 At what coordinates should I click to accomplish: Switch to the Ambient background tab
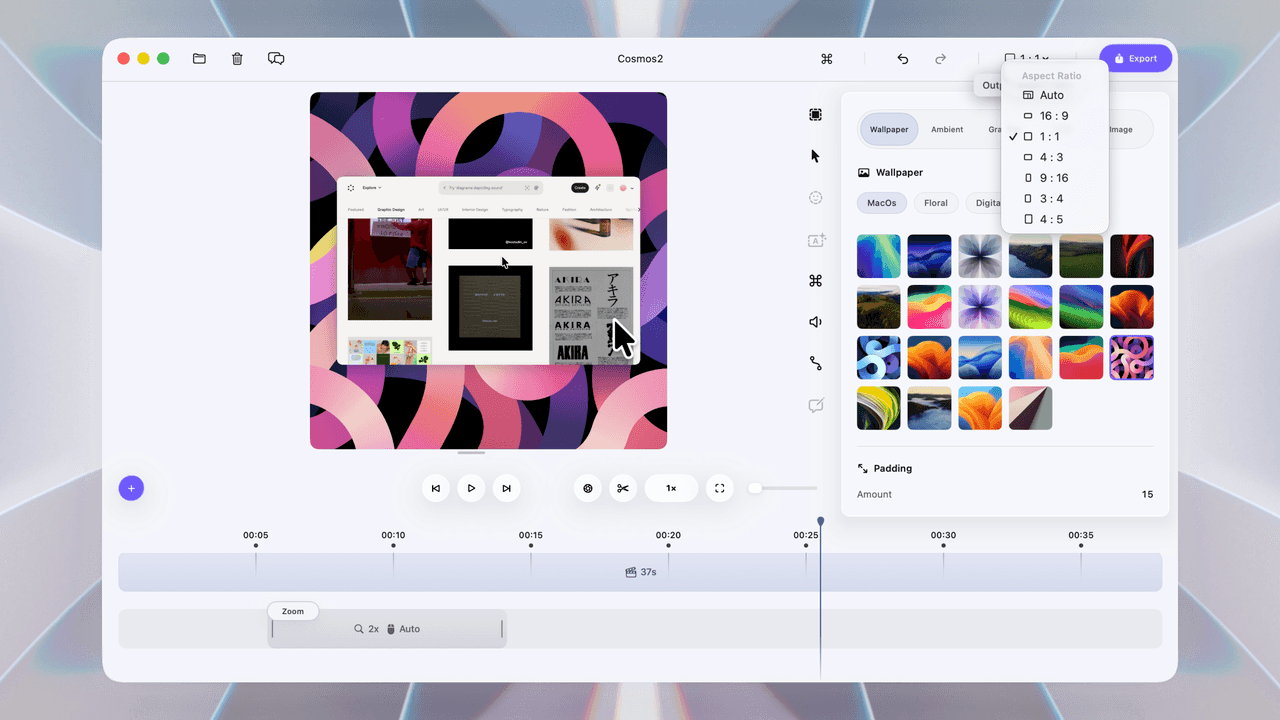pos(947,129)
